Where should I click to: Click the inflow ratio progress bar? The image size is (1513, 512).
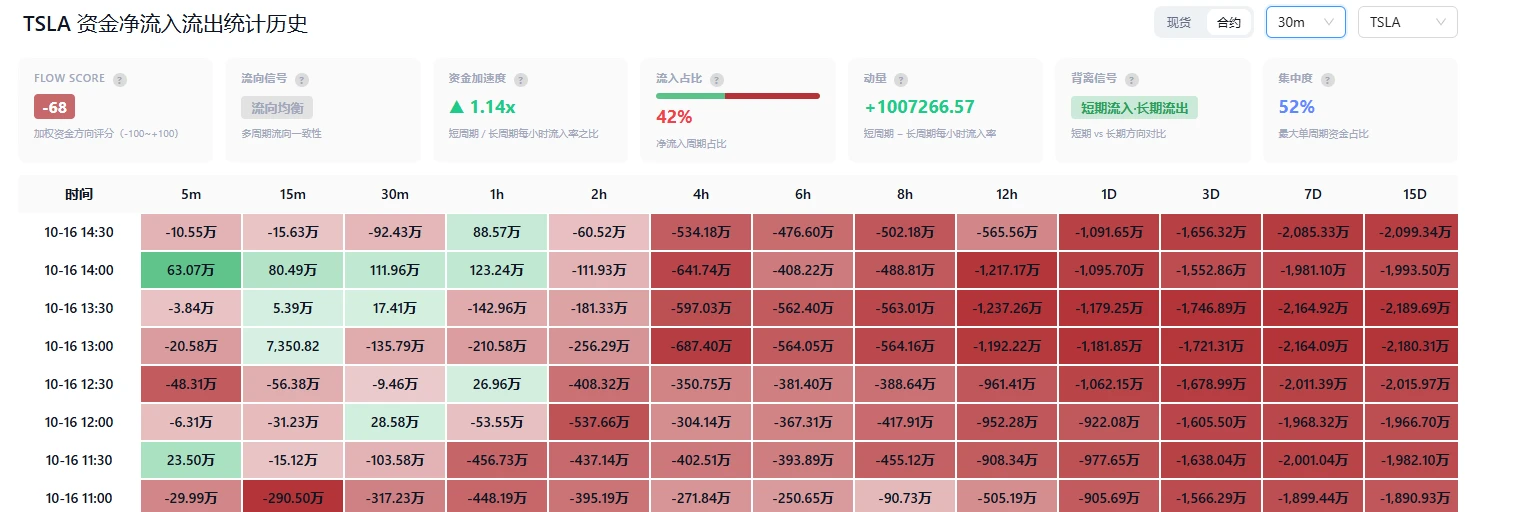click(738, 96)
